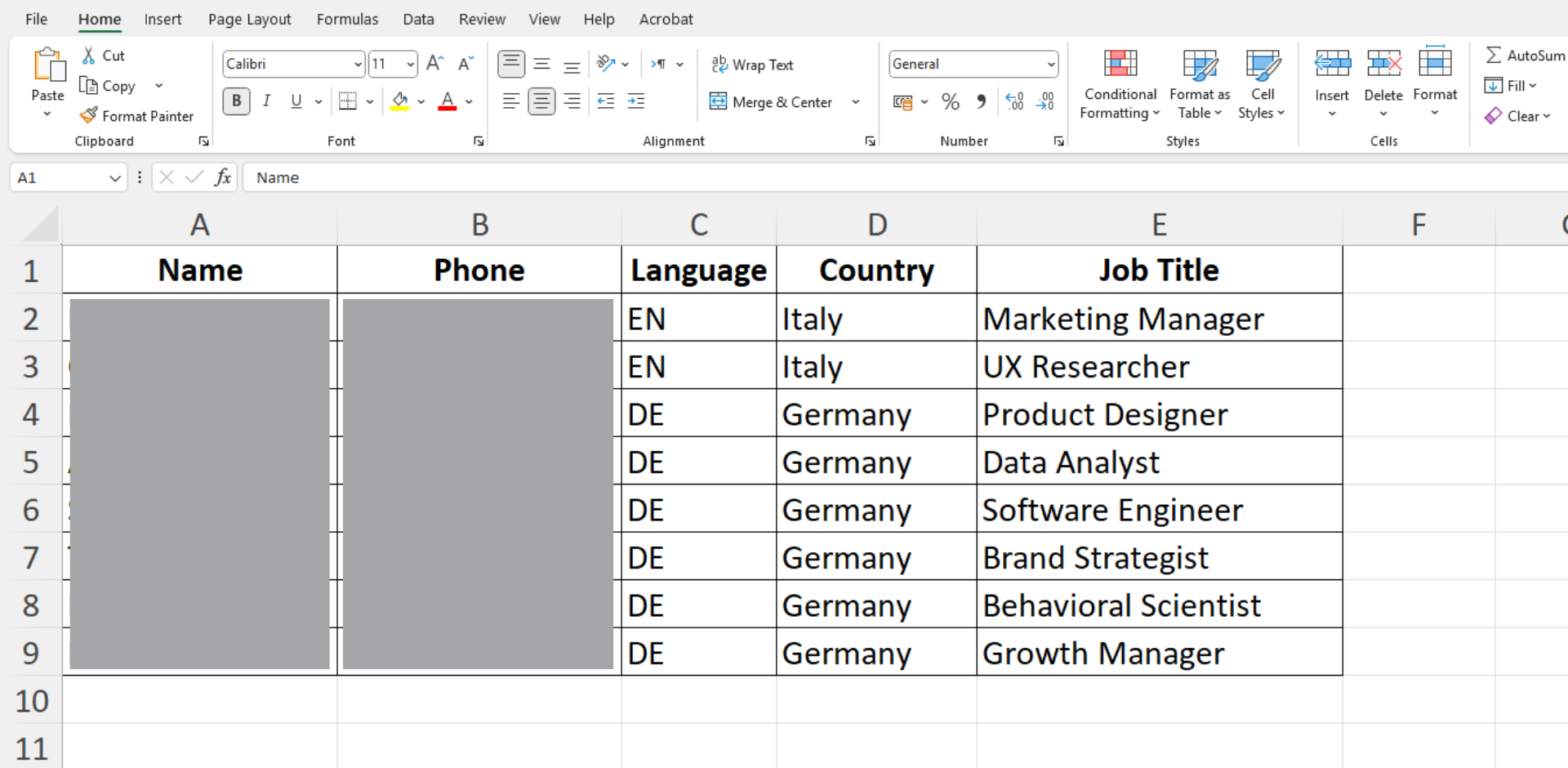Open Conditional Formatting menu
This screenshot has height=768, width=1568.
[x=1120, y=83]
